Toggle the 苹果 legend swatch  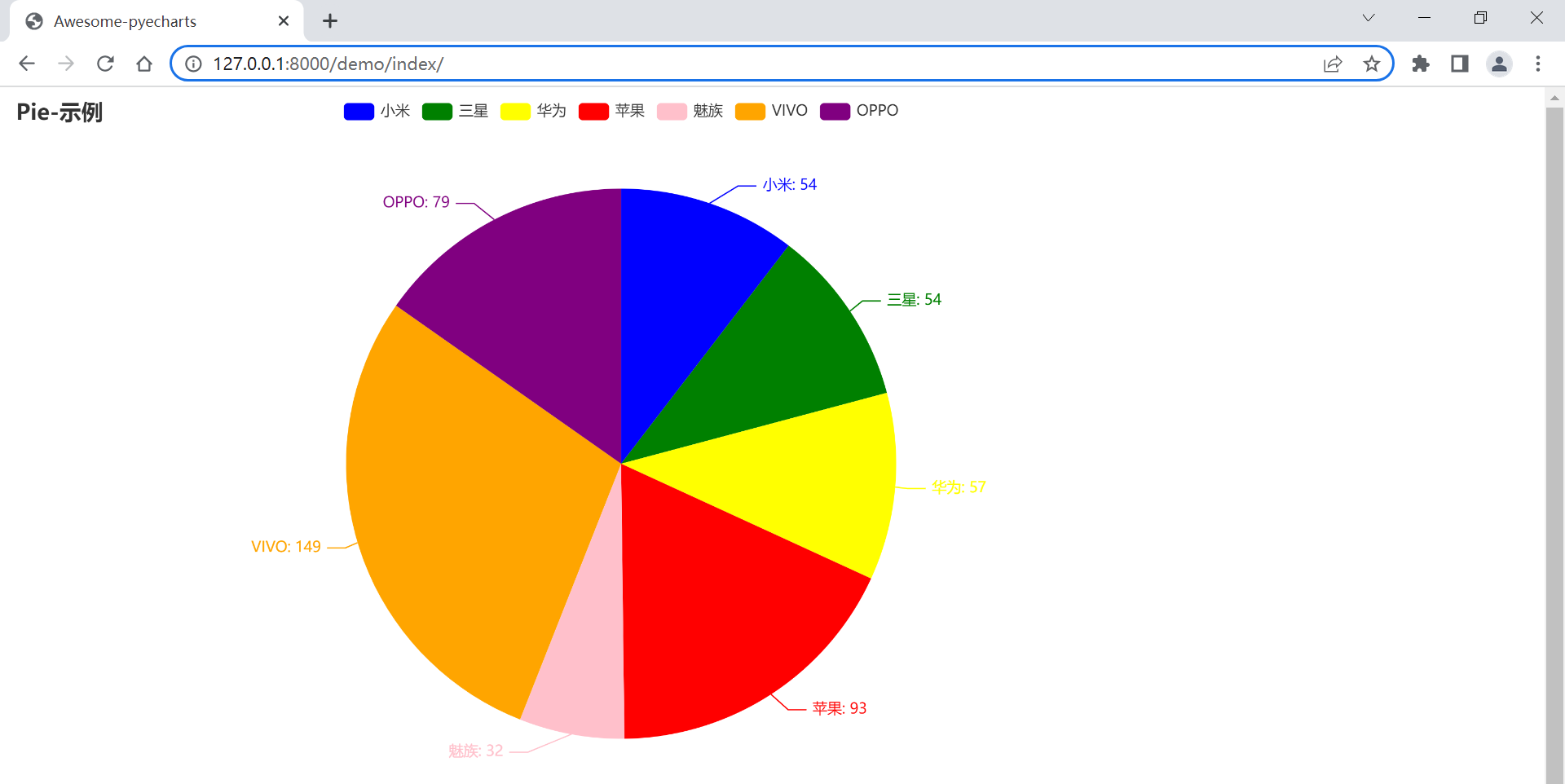[593, 111]
